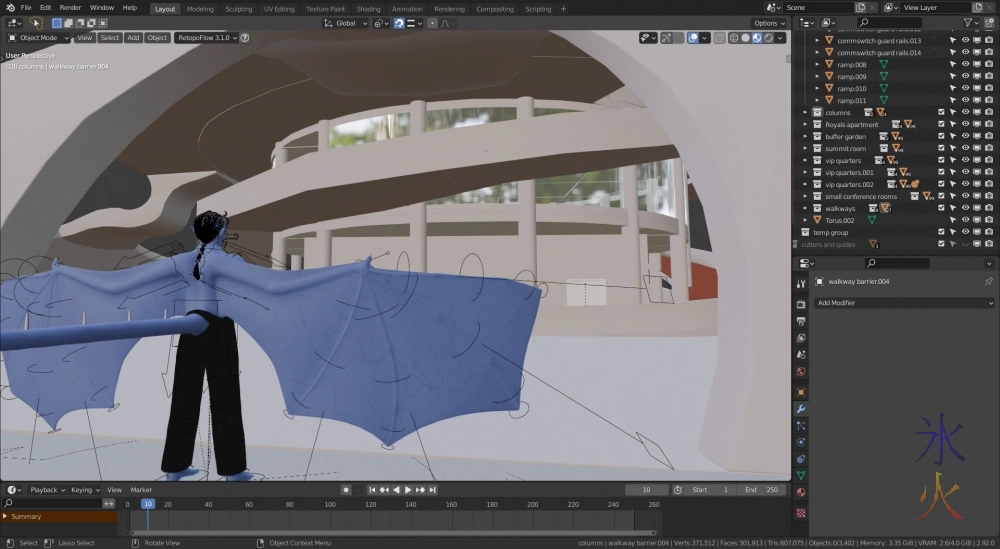Open the Render properties tab icon
1000x549 pixels.
pyautogui.click(x=801, y=304)
